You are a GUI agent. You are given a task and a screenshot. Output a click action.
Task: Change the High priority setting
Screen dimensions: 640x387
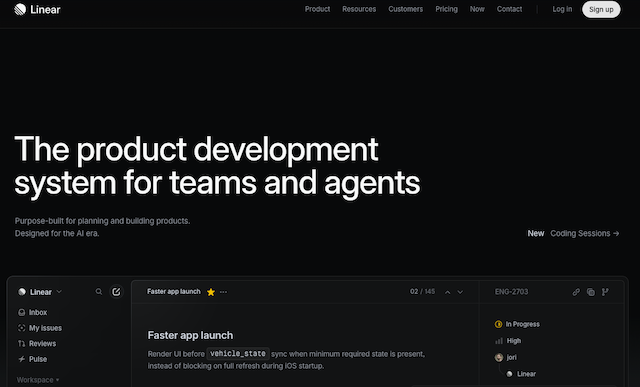[508, 340]
